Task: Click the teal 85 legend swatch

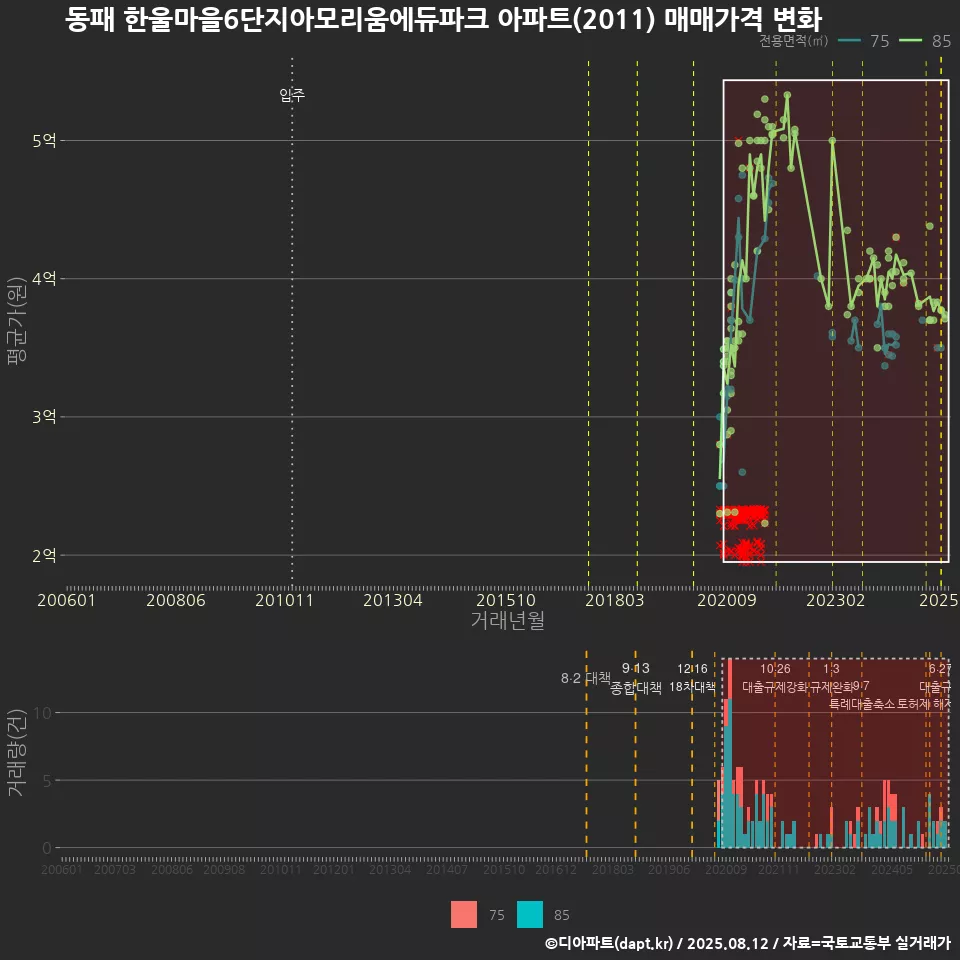Action: coord(530,915)
